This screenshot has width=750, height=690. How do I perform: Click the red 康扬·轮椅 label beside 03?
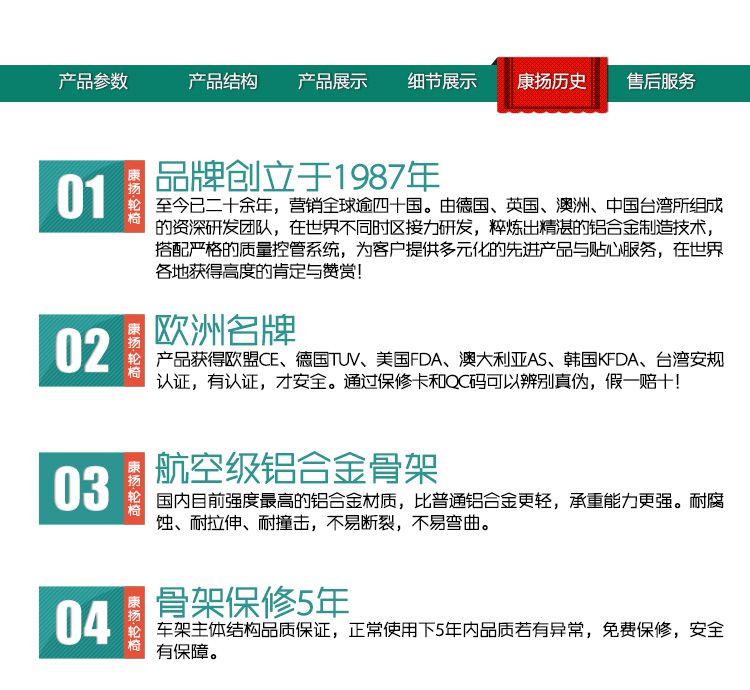134,488
